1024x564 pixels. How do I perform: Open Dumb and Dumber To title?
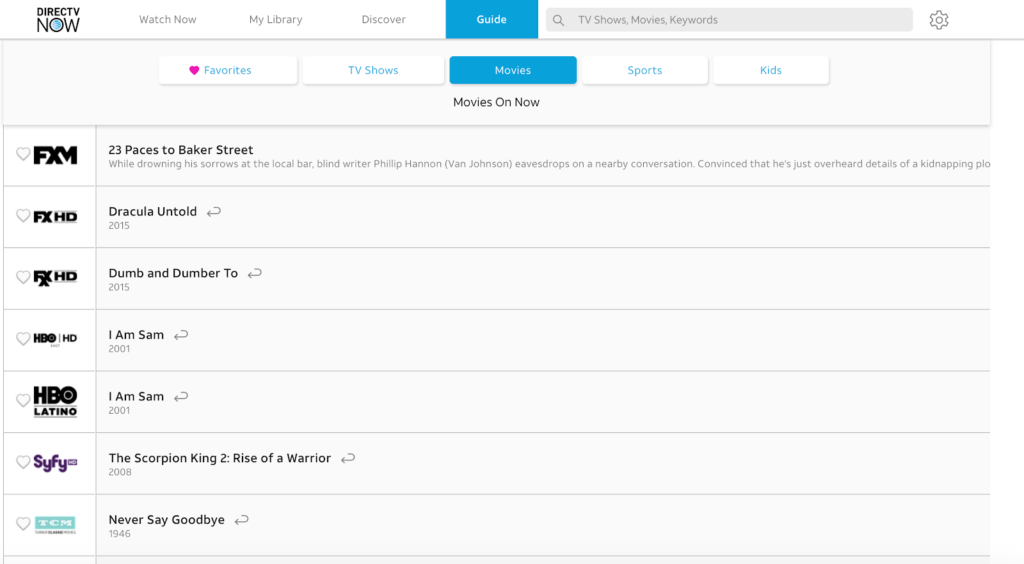click(173, 273)
